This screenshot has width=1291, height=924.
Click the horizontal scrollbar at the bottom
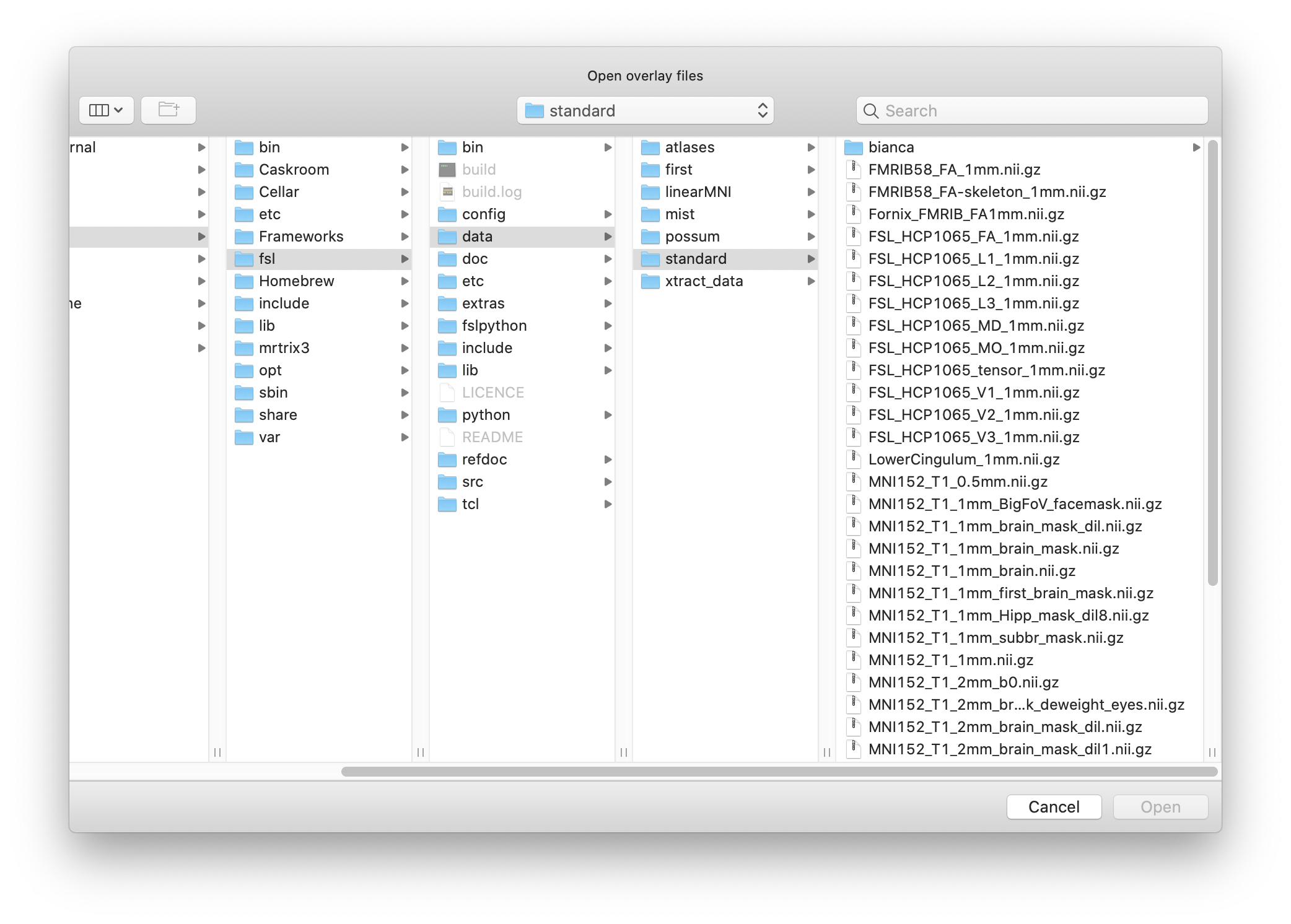point(779,772)
